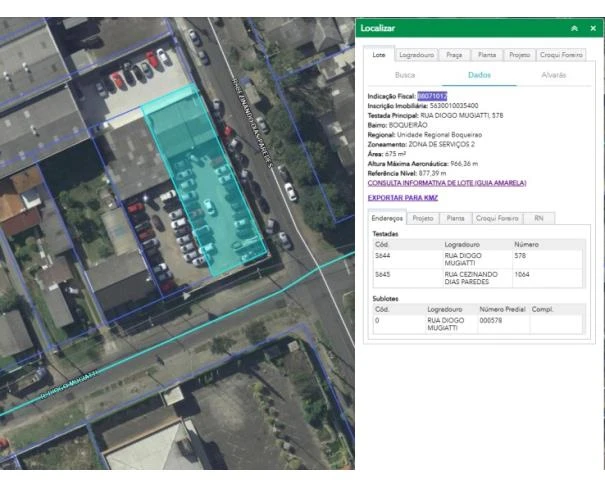Click Exportar para KMZ link
Screen dimensions: 605x487
[x=403, y=198]
